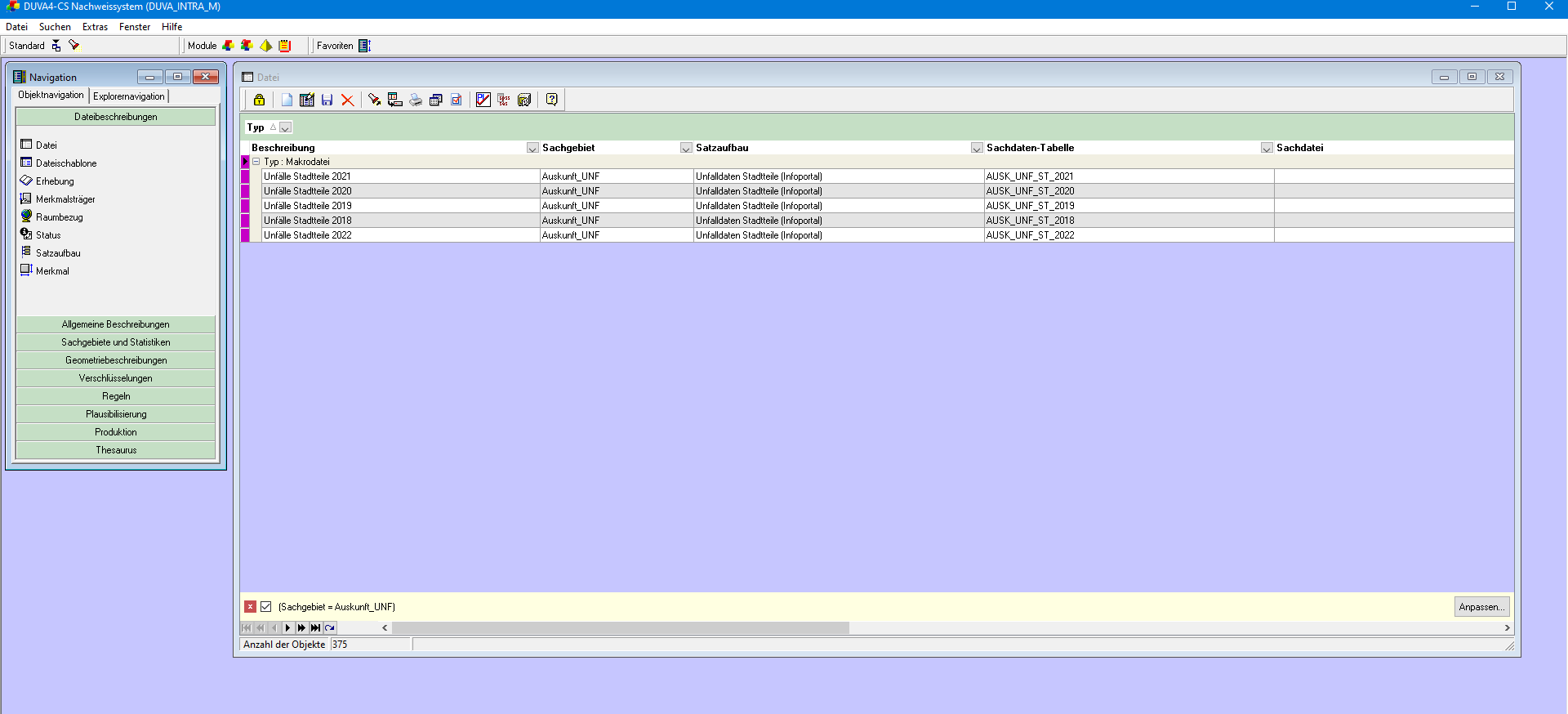Expand the Sachgebiete und Statistiken section

point(116,342)
